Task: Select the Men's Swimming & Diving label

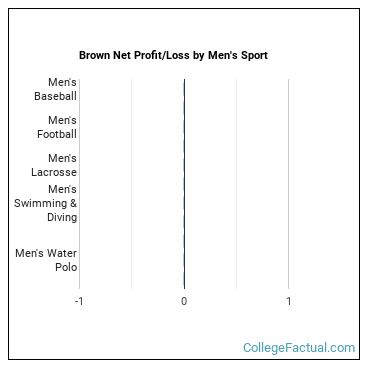Action: [x=46, y=203]
